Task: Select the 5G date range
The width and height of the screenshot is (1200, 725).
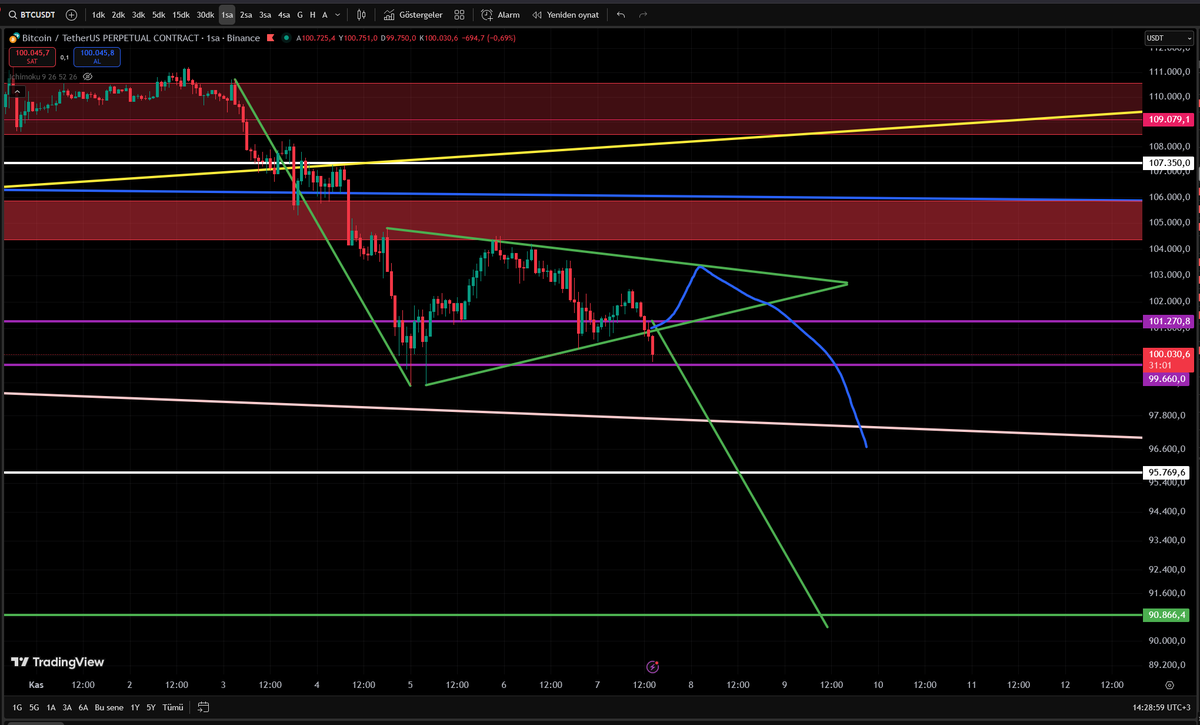Action: coord(34,707)
